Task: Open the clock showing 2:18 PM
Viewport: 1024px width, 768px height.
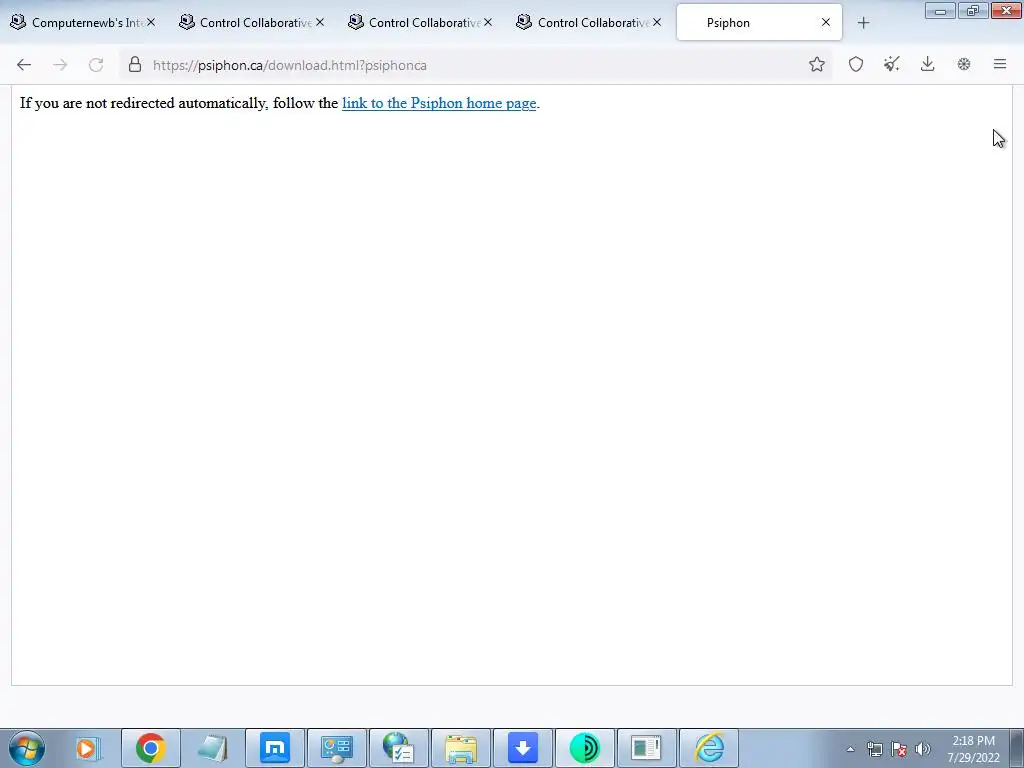Action: [973, 749]
